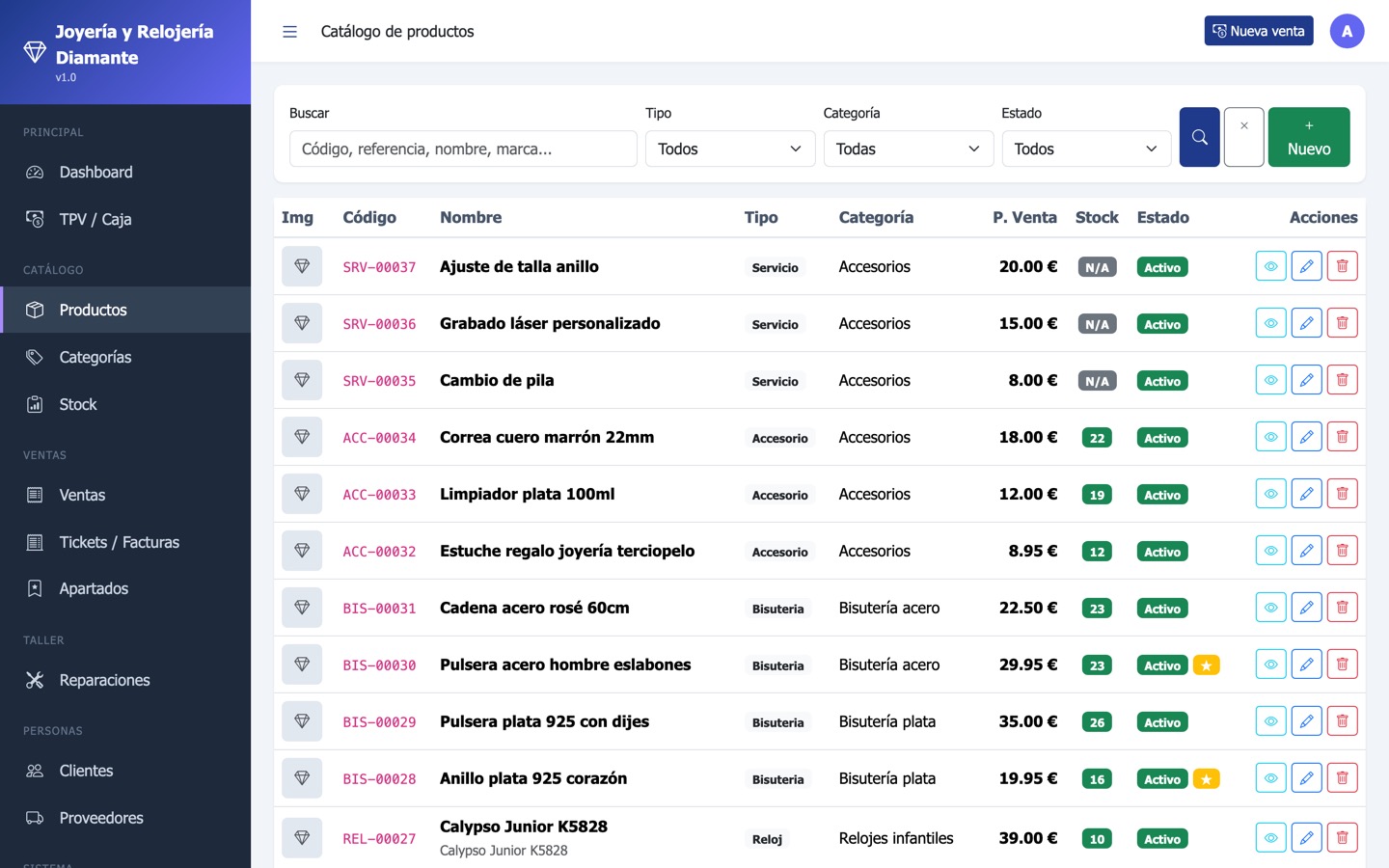Navigate to Ventas
Image resolution: width=1389 pixels, height=868 pixels.
click(125, 495)
